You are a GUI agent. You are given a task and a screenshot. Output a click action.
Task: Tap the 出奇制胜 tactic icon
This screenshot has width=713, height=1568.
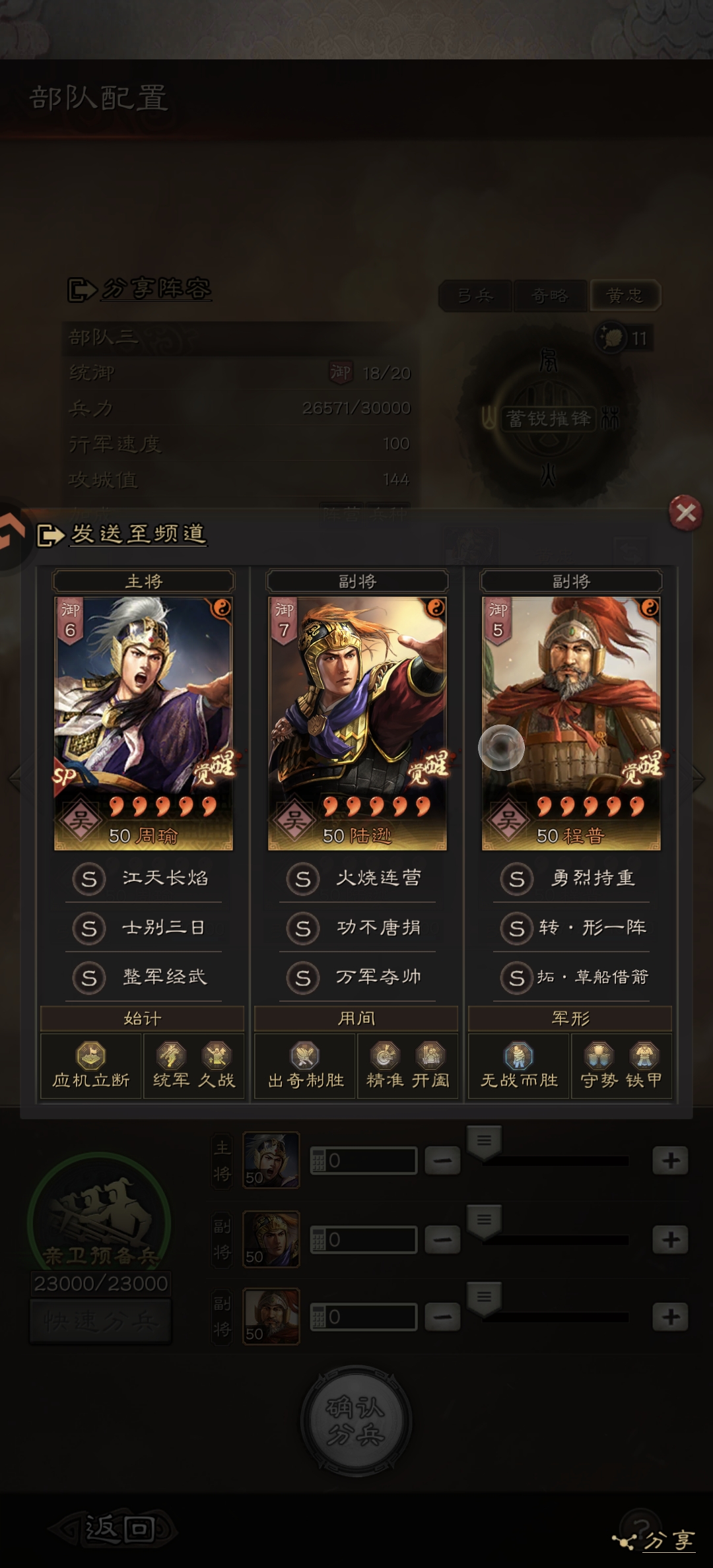click(x=305, y=1056)
